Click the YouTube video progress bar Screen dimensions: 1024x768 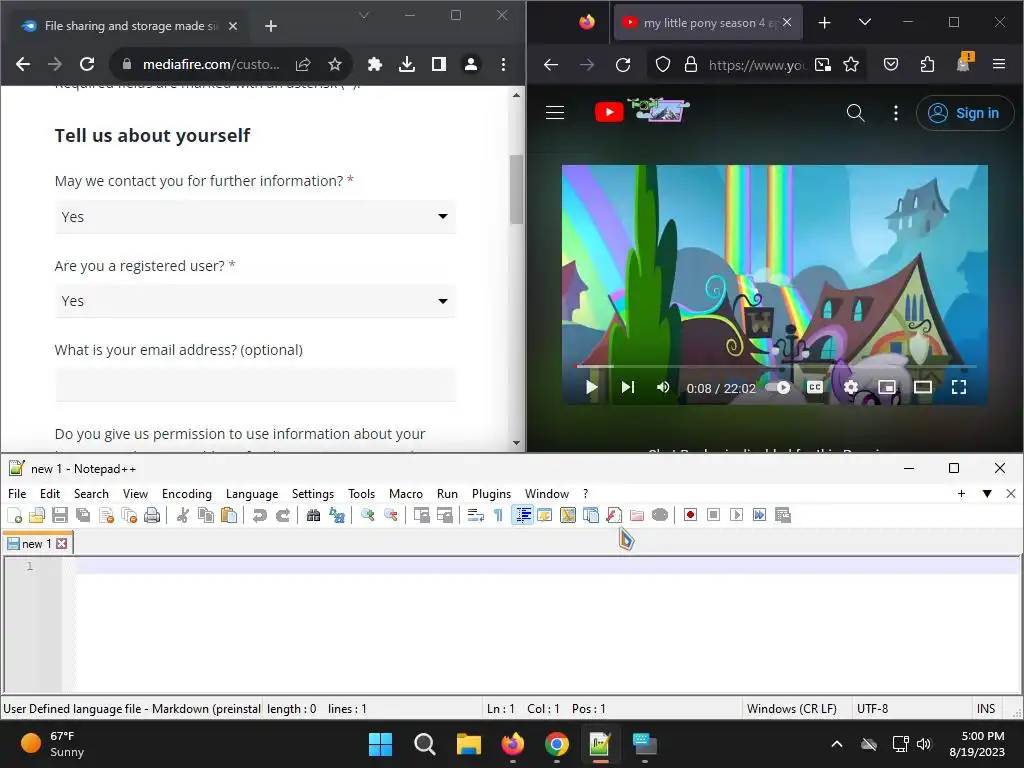[x=776, y=366]
